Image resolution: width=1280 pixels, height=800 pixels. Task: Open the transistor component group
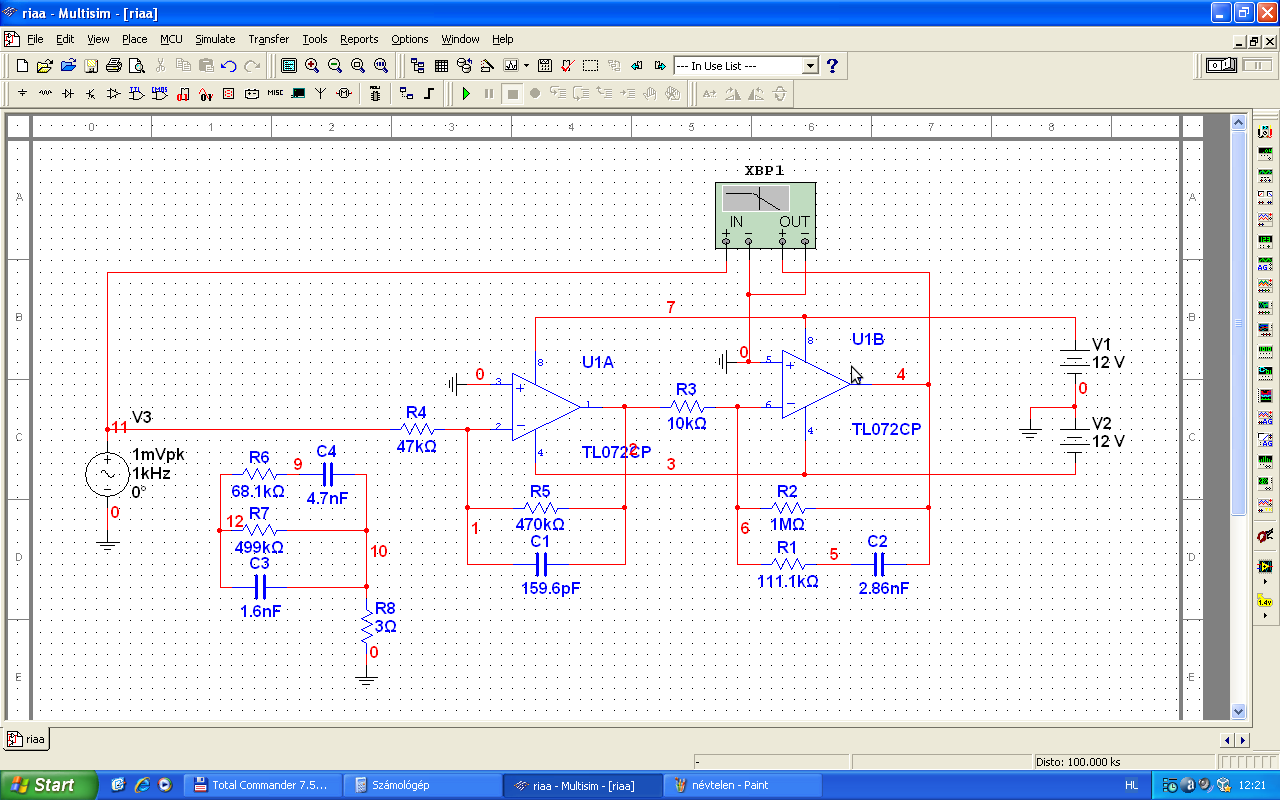91,94
